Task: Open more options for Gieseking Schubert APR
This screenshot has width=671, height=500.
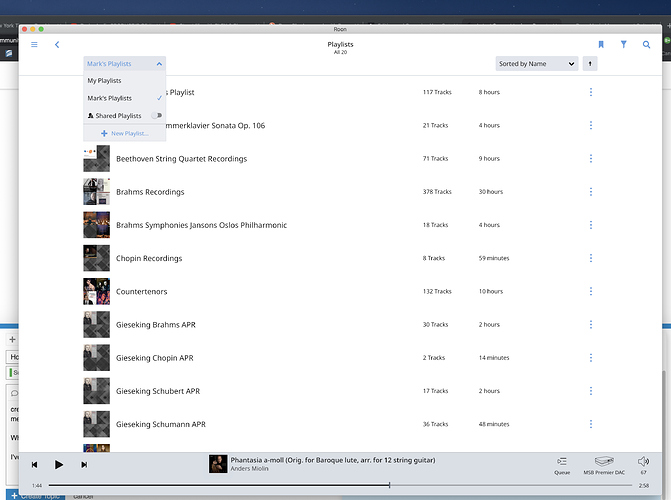Action: pyautogui.click(x=591, y=391)
